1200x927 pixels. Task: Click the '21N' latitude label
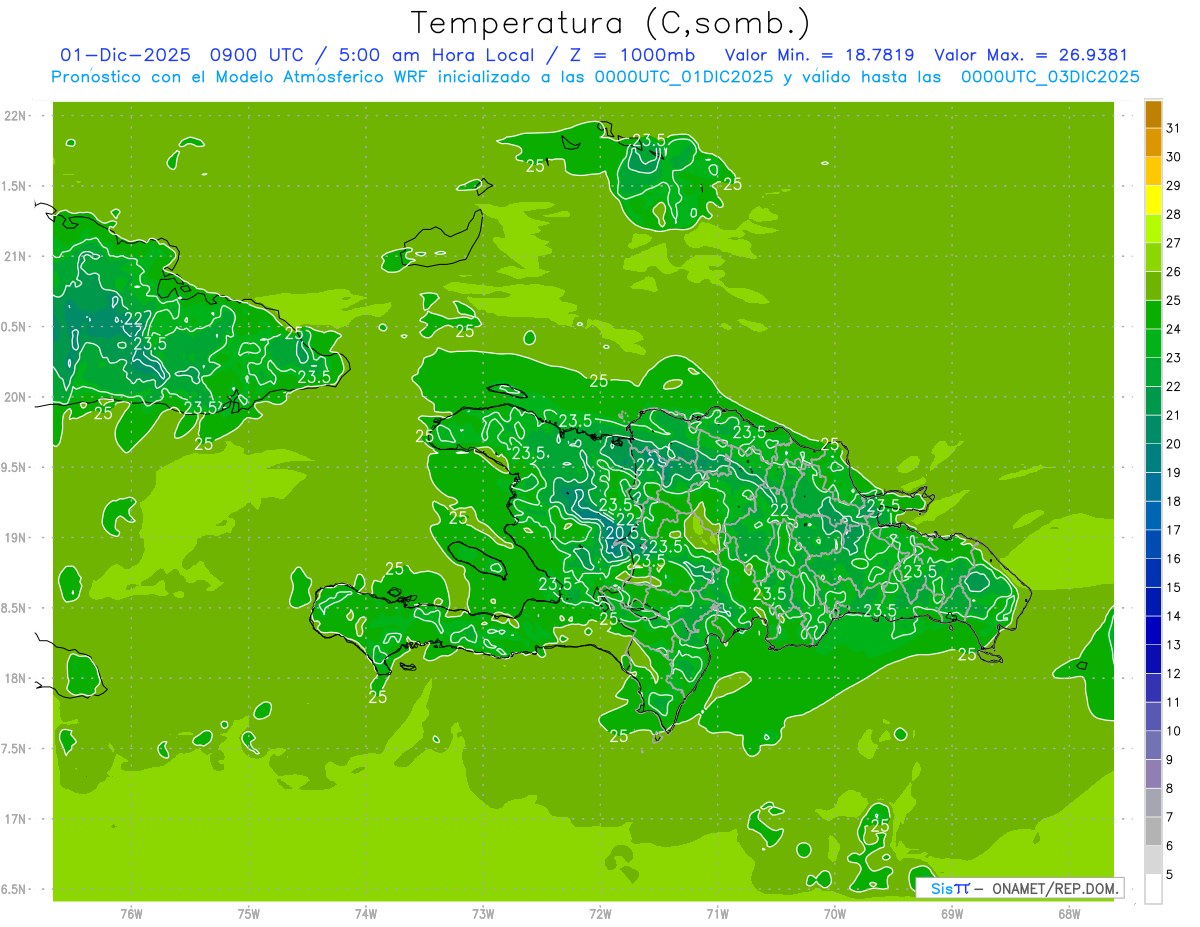click(16, 256)
